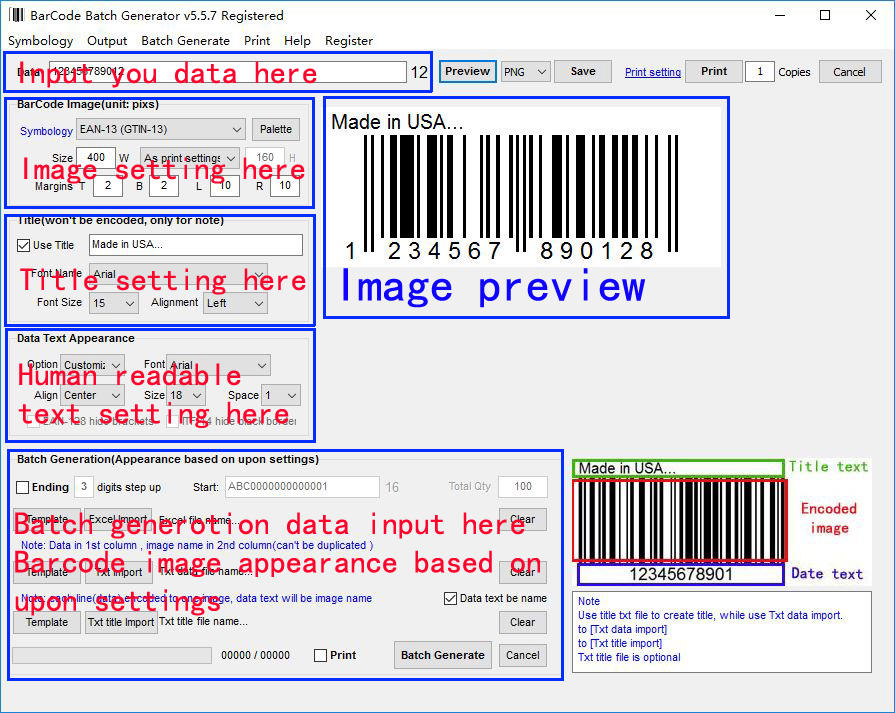
Task: Open the Help menu
Action: point(297,41)
